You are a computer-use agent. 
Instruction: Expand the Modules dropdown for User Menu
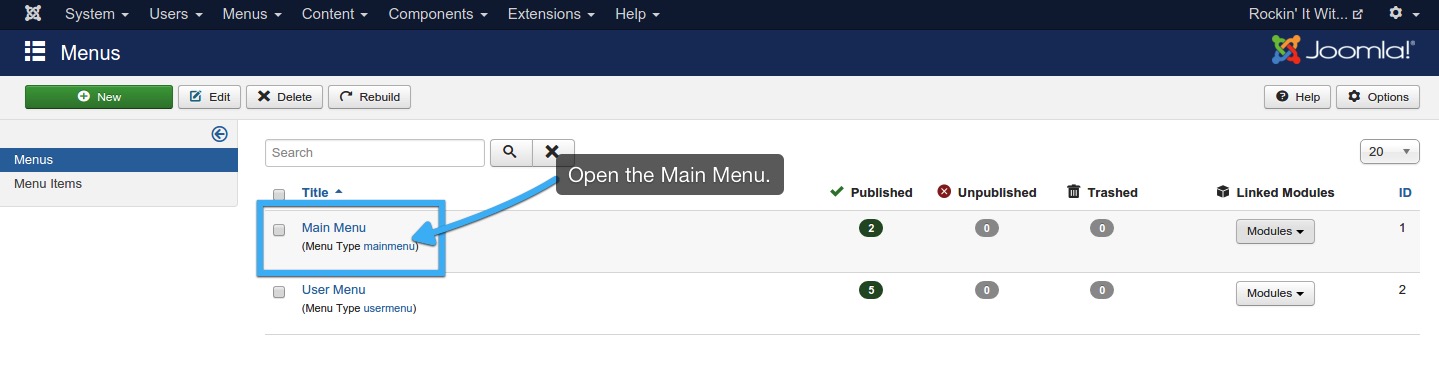click(1275, 293)
